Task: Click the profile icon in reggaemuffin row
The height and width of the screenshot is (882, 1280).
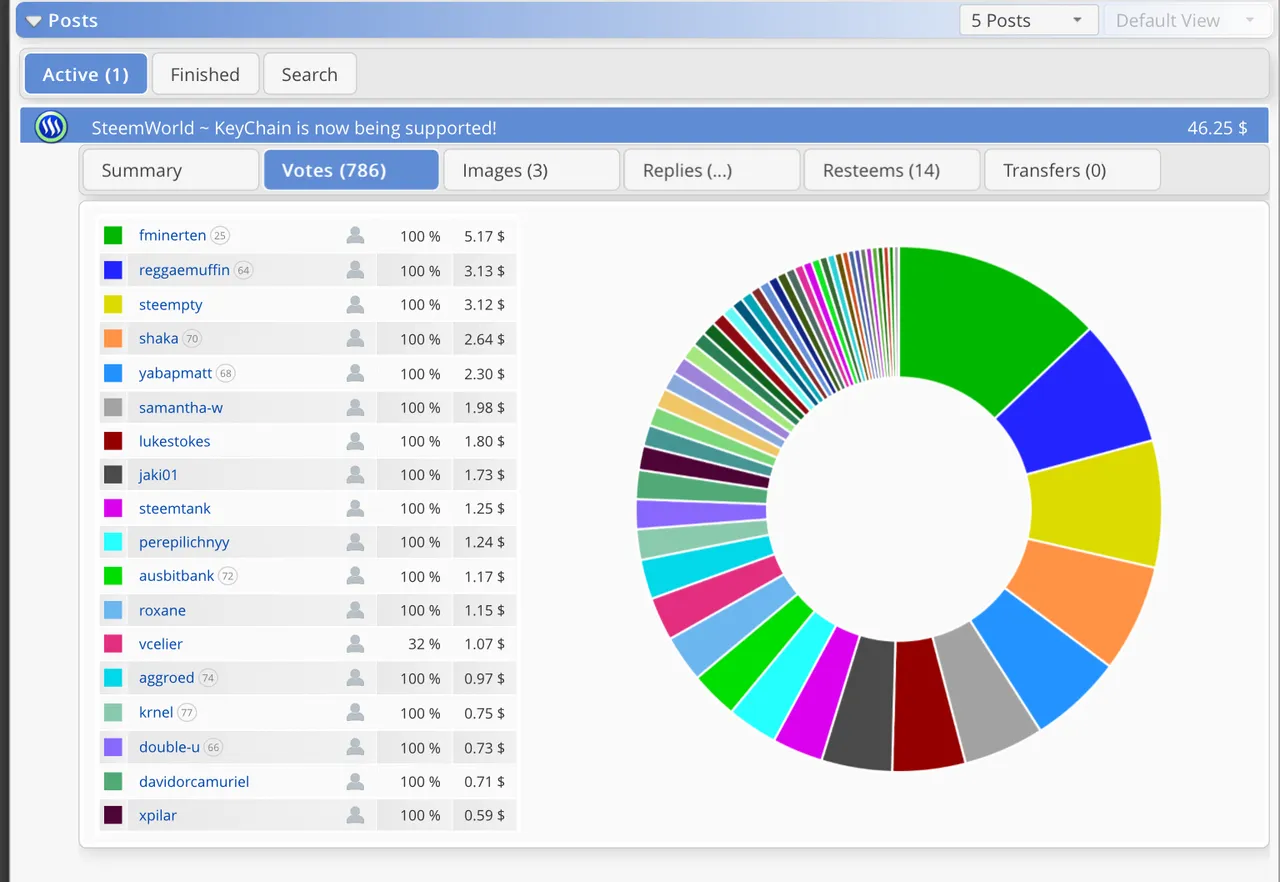Action: [355, 270]
